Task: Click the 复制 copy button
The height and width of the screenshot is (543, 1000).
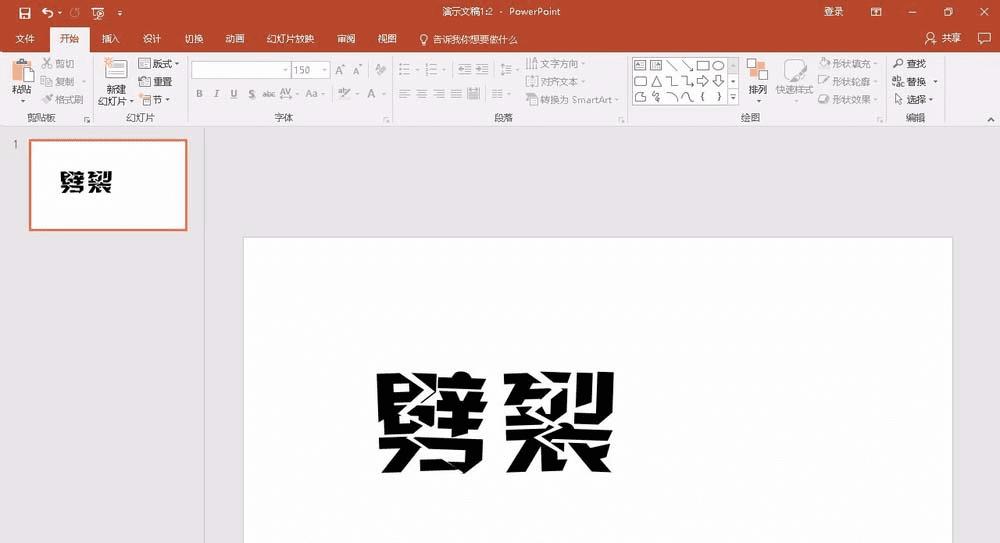Action: (x=58, y=81)
